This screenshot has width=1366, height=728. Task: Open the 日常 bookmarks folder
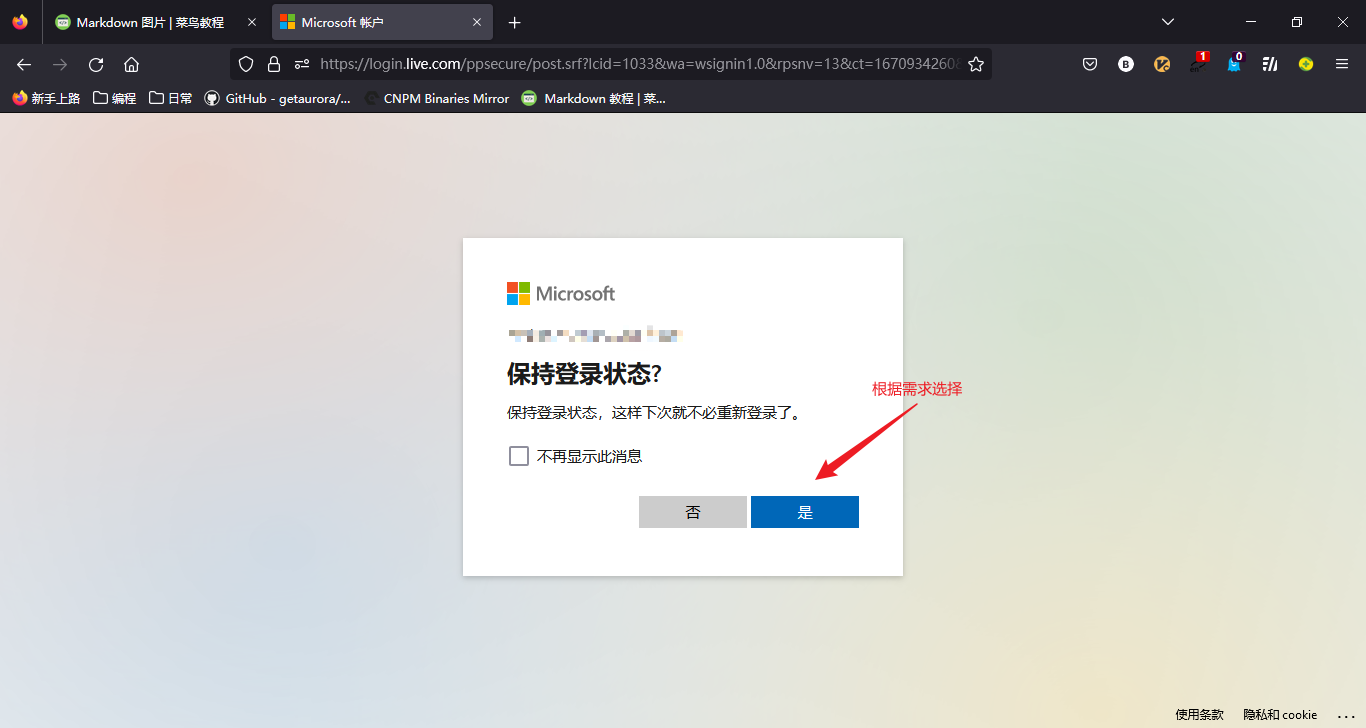coord(170,98)
